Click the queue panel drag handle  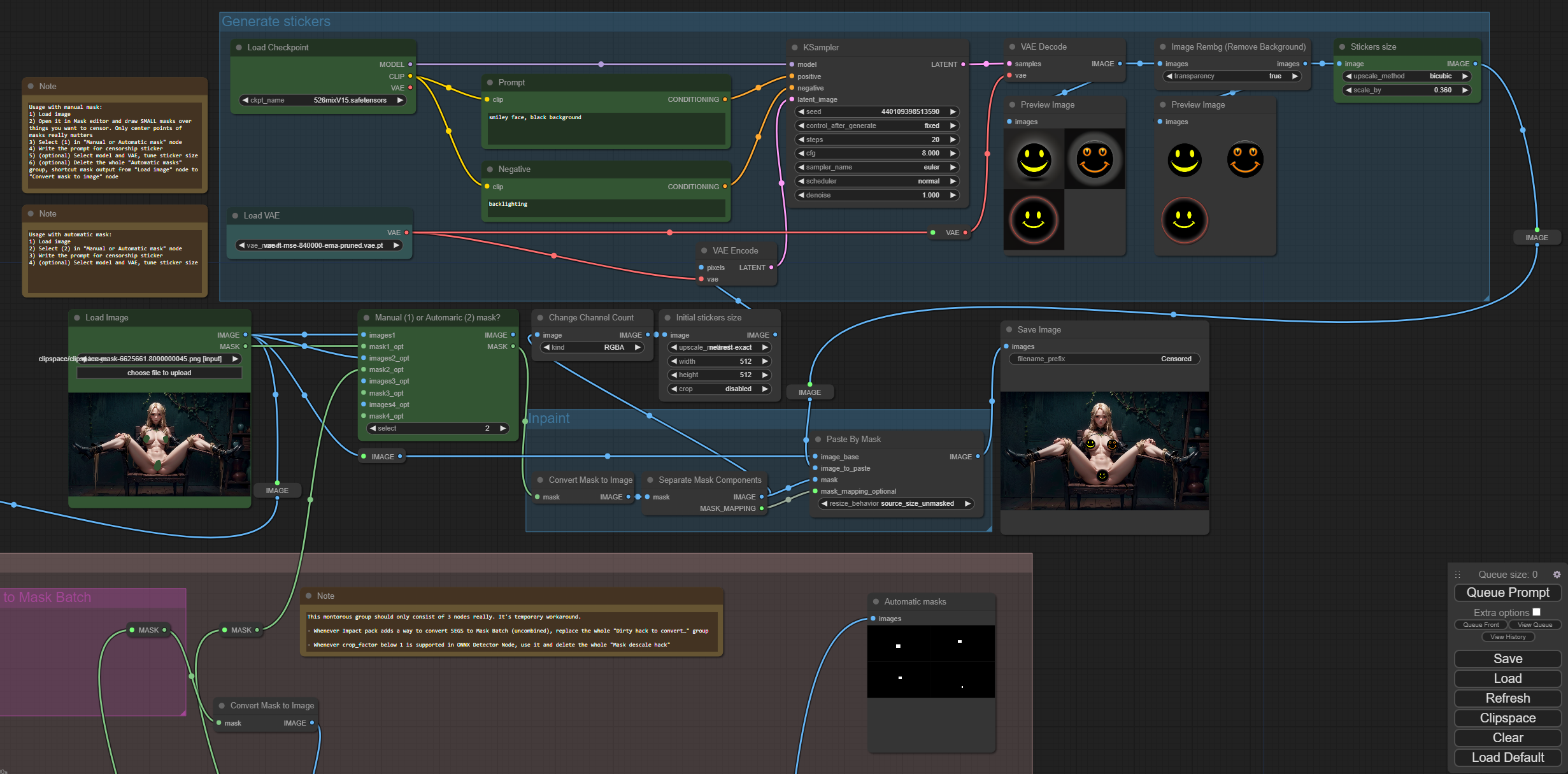tap(1458, 575)
